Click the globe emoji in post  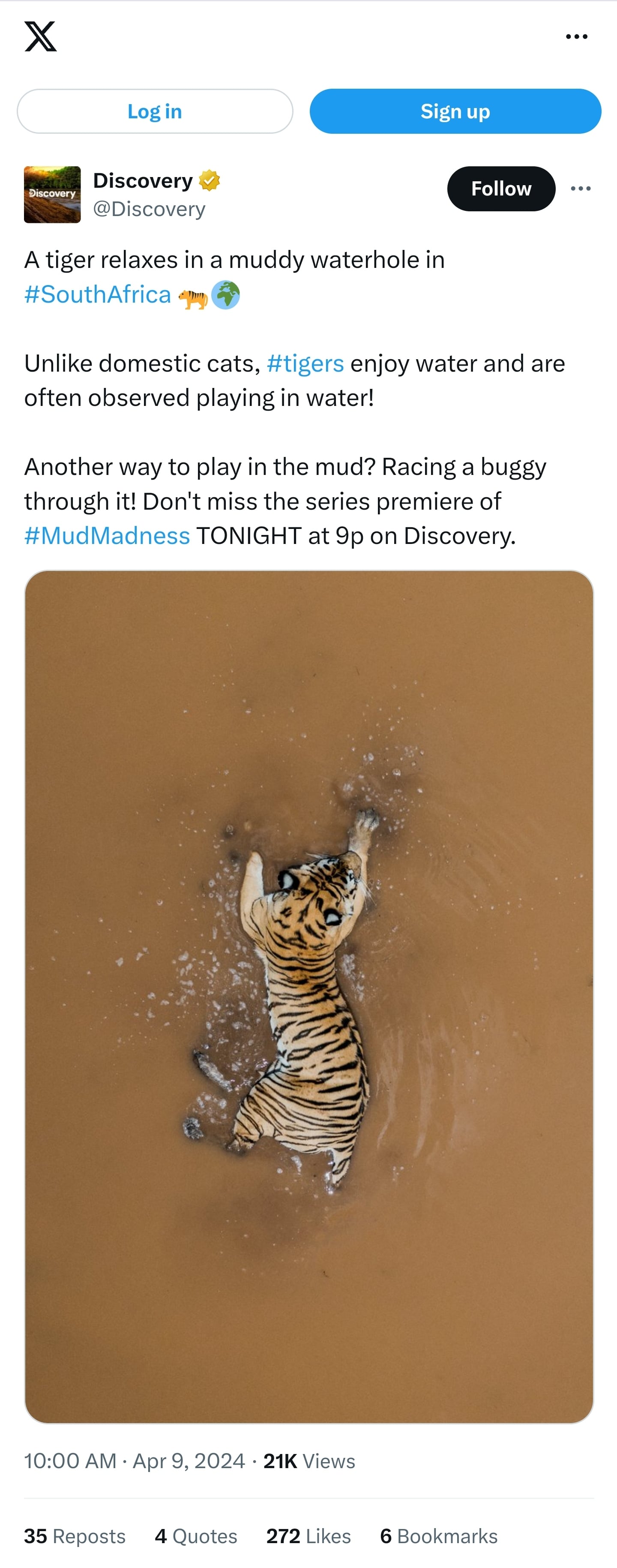(x=226, y=295)
